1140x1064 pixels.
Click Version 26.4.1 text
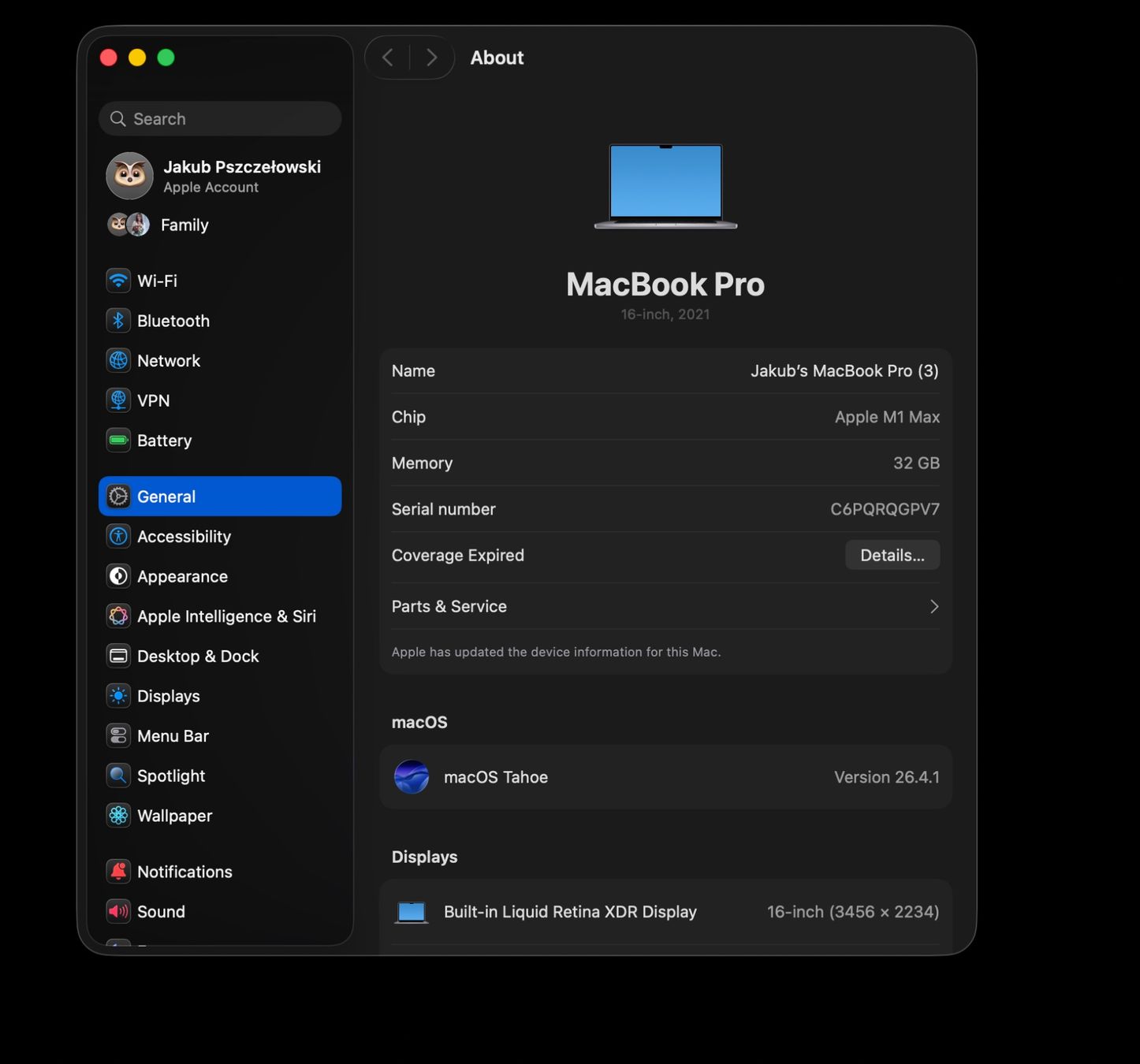[x=887, y=777]
